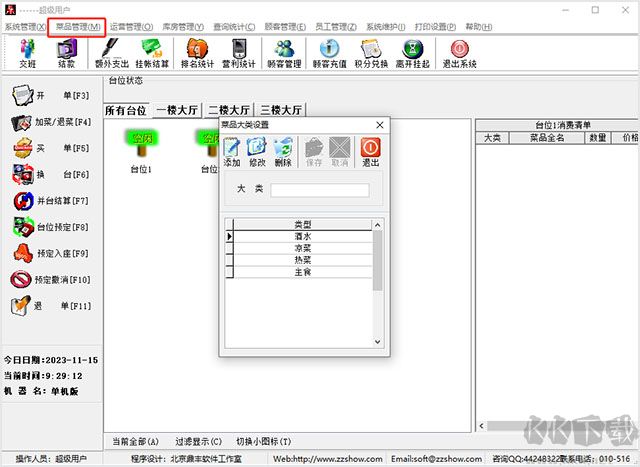Click 买单 [F5] checkout in sidebar
This screenshot has height=467, width=640.
pos(50,148)
